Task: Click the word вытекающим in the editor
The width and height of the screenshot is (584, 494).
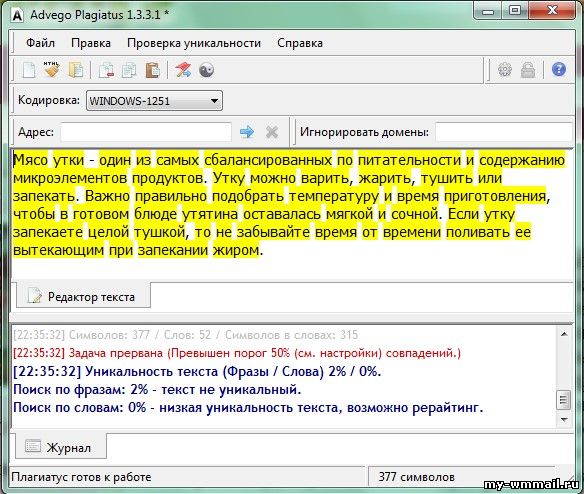Action: 58,250
